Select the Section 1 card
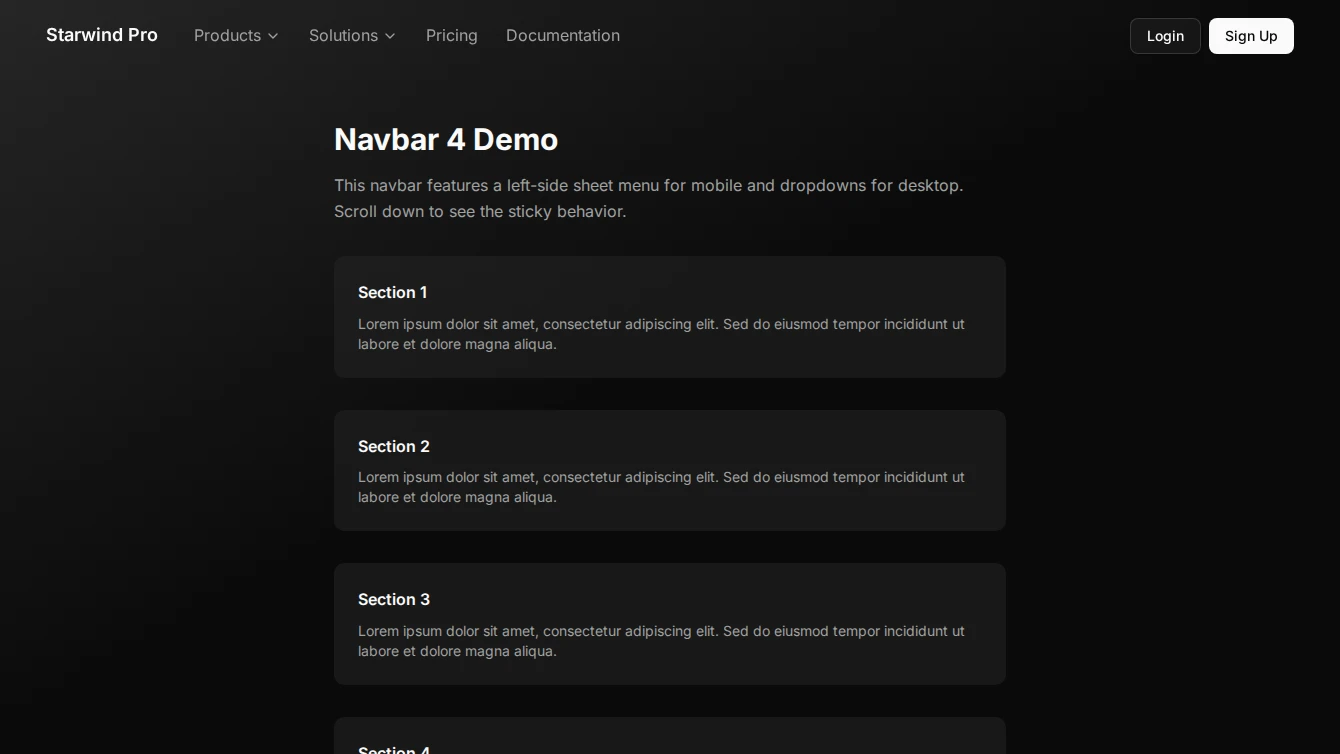This screenshot has width=1340, height=754. coord(670,317)
